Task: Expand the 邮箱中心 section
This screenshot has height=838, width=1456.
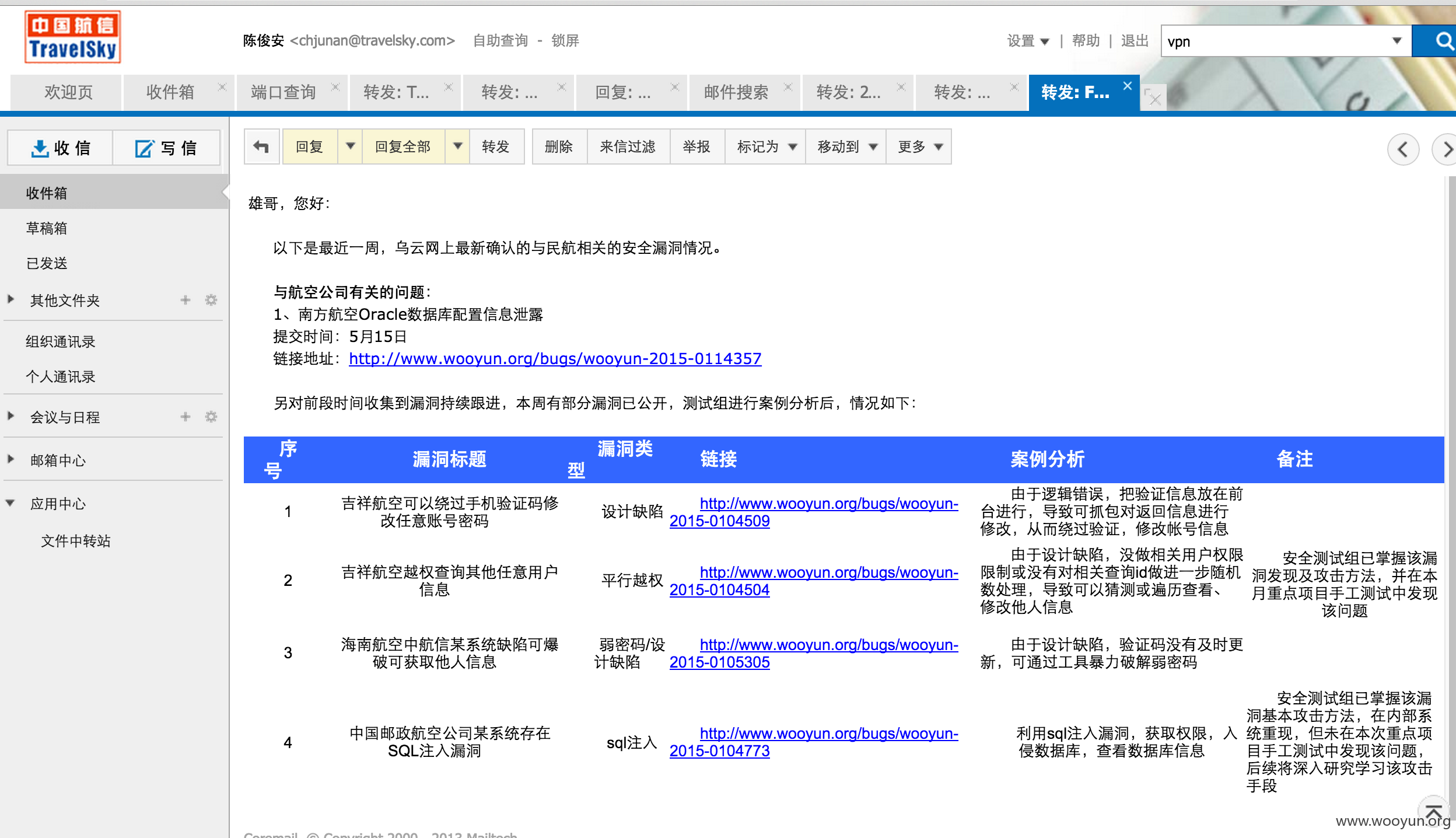Action: point(10,459)
